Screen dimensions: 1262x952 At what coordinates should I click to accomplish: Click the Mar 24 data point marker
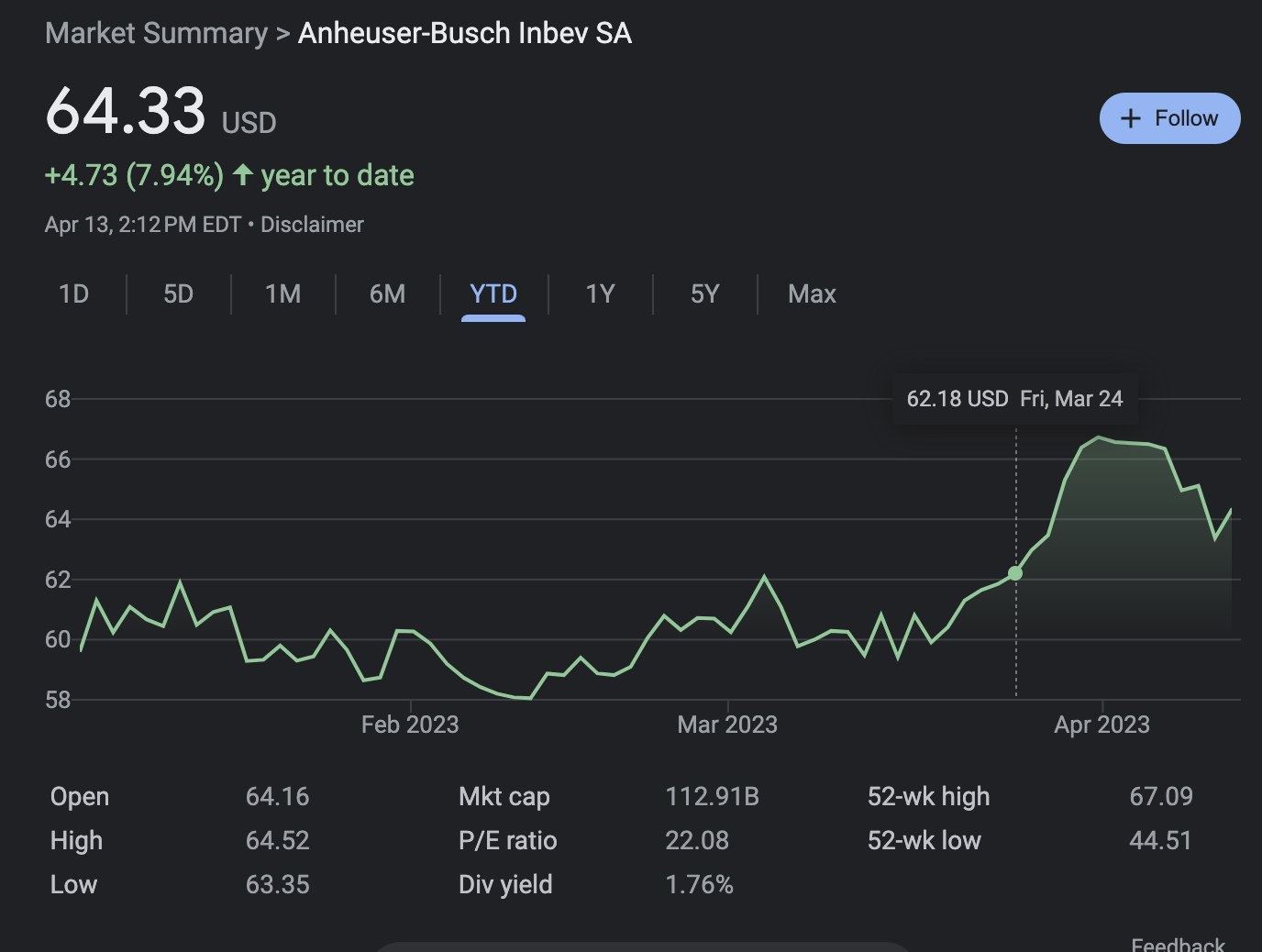[x=1015, y=573]
